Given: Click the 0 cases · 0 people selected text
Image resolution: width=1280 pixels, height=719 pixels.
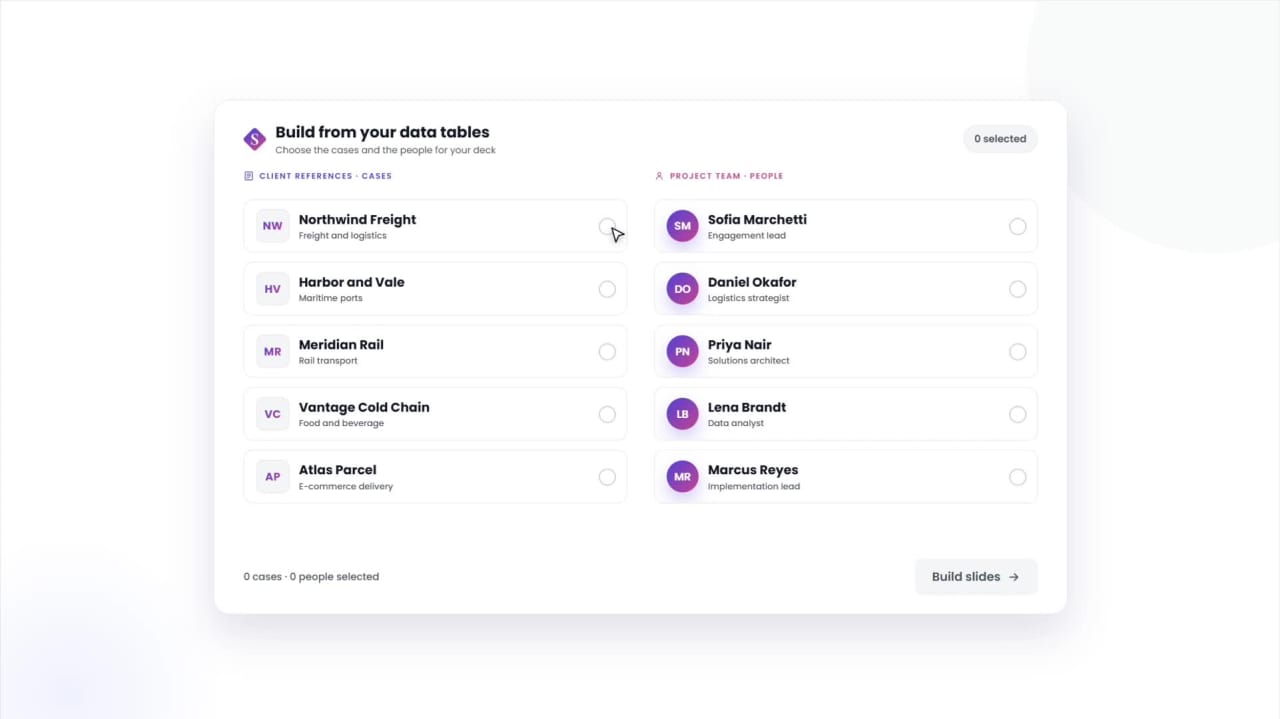Looking at the screenshot, I should [311, 577].
